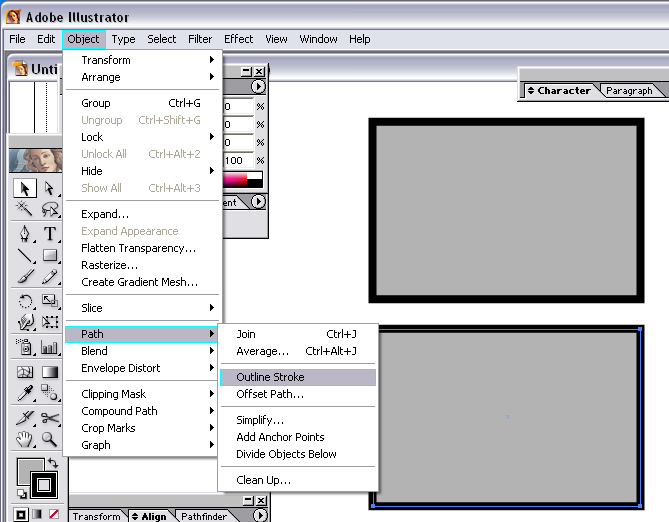Click the color spectrum bar
The image size is (669, 522).
(x=242, y=180)
